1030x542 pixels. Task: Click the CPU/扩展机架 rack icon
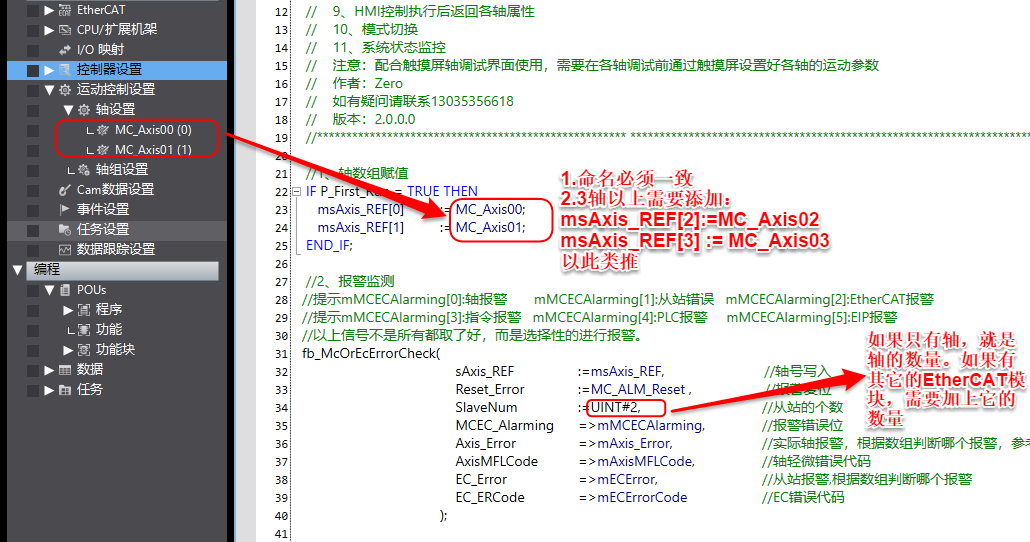(x=66, y=30)
